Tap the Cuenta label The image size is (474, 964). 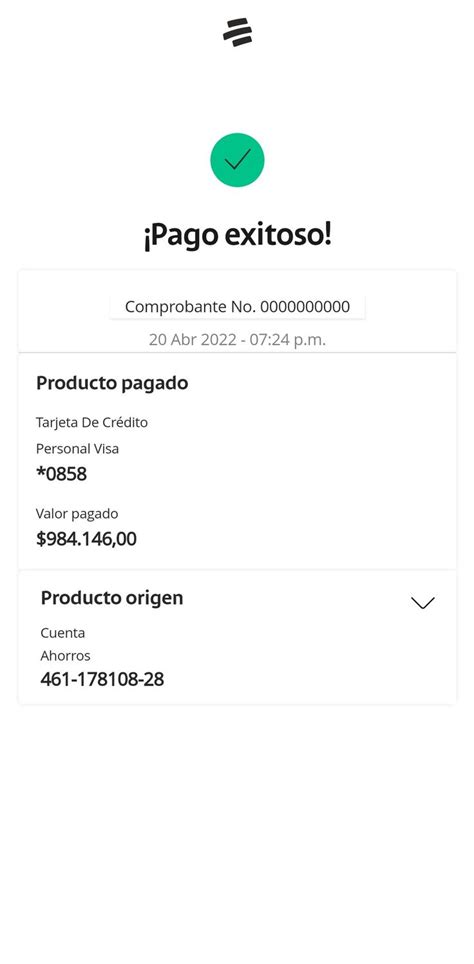63,633
